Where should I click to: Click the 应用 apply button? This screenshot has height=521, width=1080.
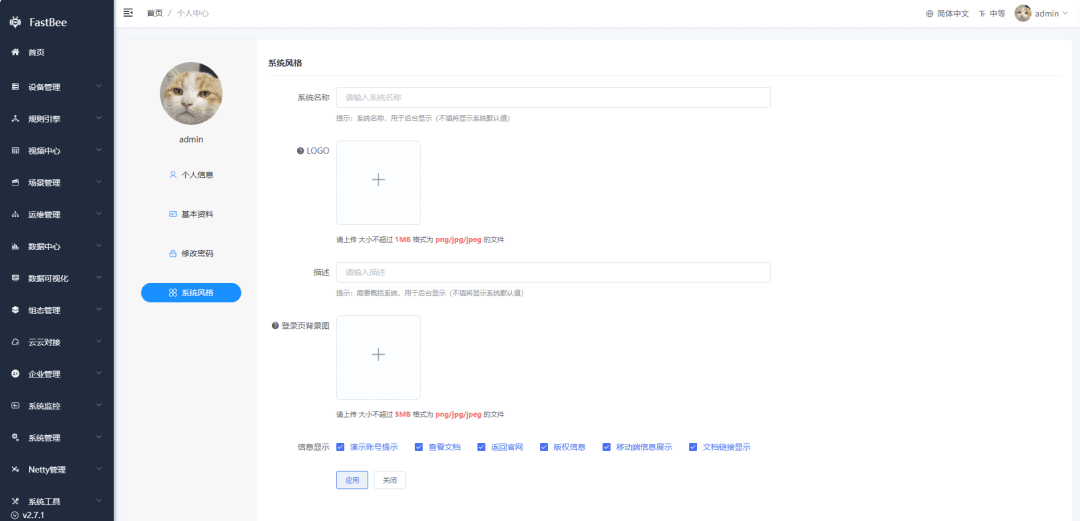pyautogui.click(x=352, y=480)
